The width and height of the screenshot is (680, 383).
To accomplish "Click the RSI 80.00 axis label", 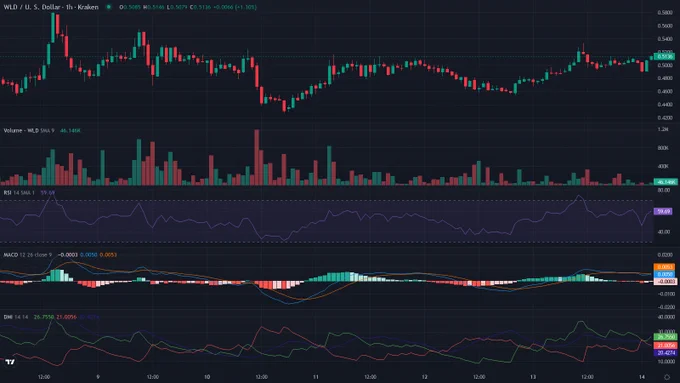I will (664, 190).
